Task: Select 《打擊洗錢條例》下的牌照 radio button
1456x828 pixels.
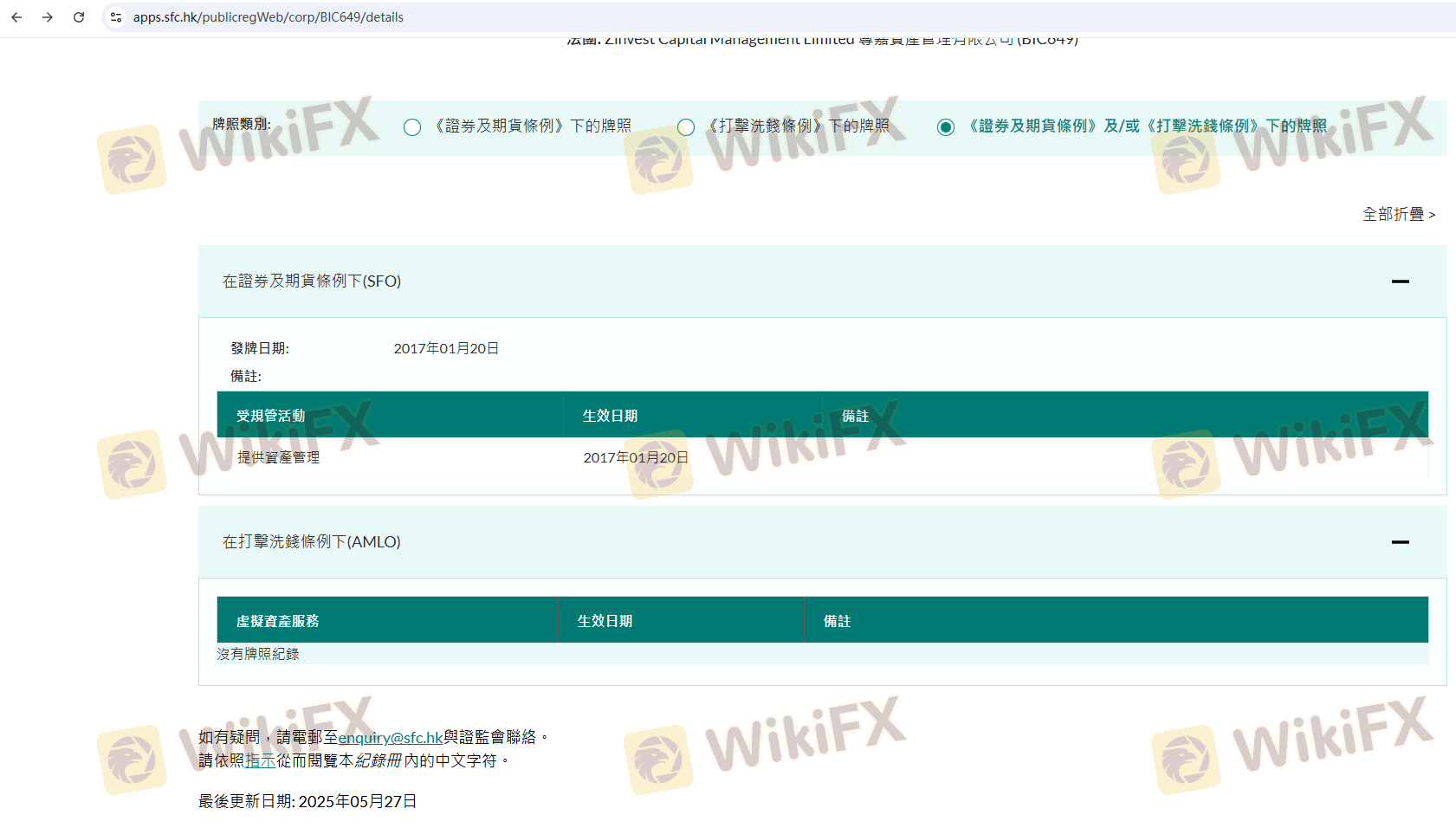Action: coord(686,127)
